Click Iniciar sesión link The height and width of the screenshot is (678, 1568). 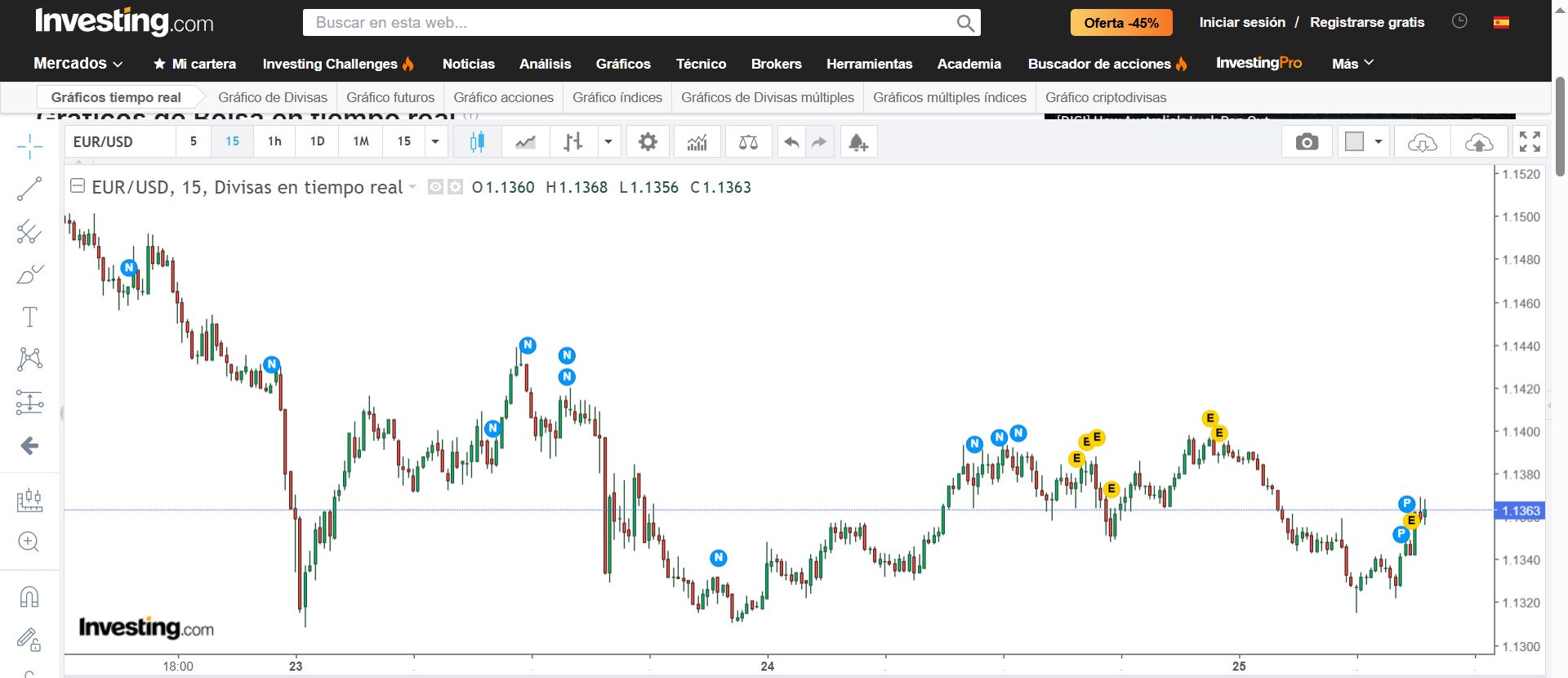point(1241,23)
